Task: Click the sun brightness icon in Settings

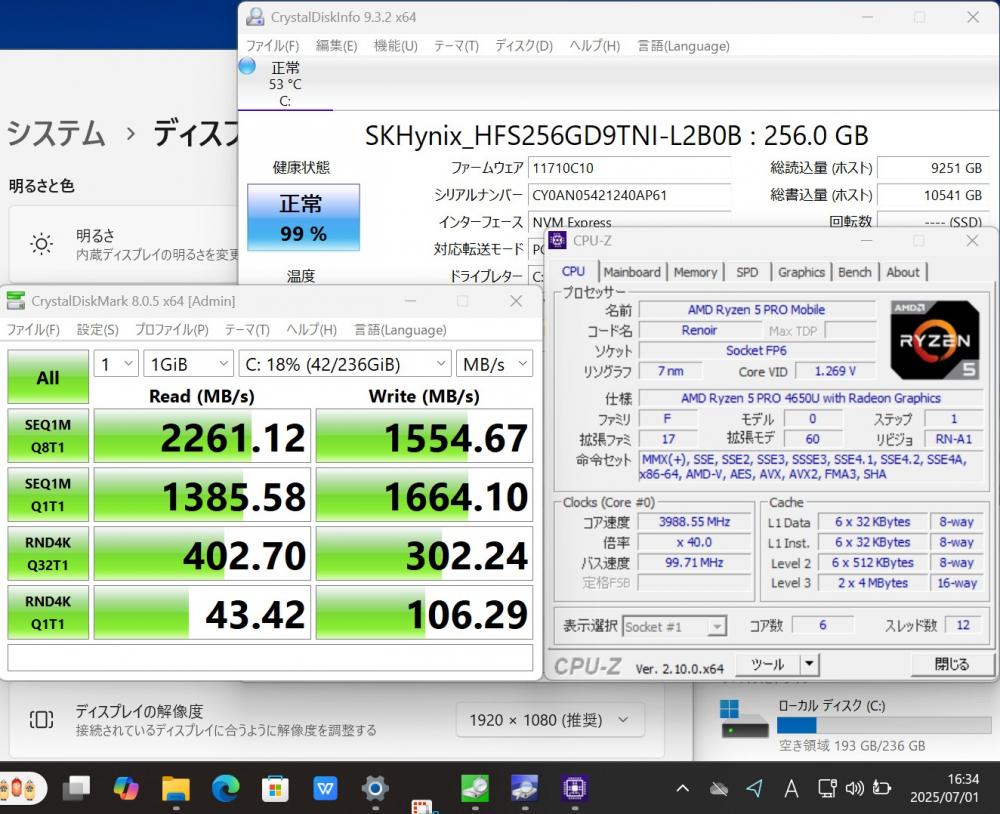Action: tap(41, 244)
